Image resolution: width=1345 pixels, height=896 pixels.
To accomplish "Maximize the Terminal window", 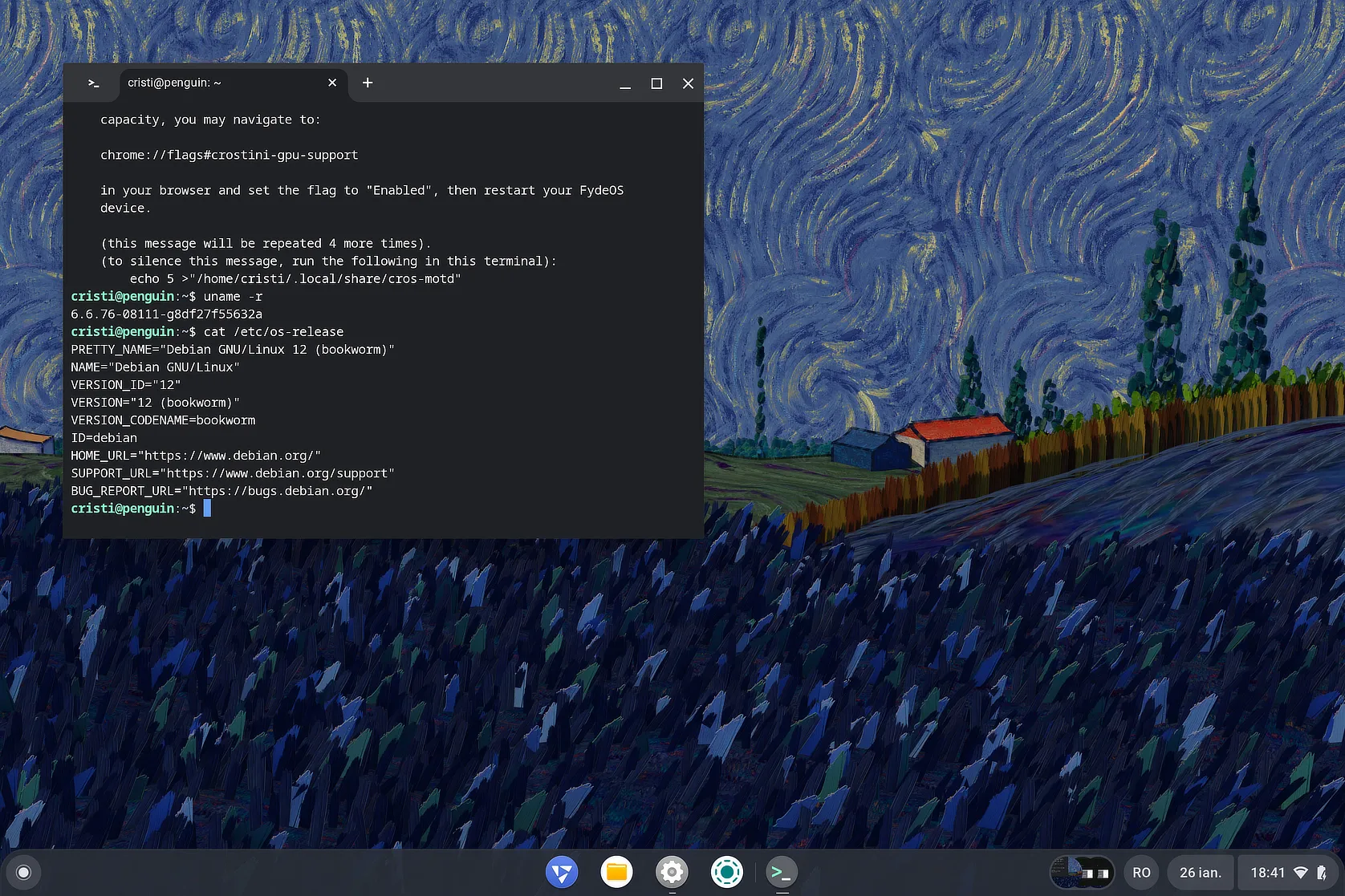I will 656,83.
